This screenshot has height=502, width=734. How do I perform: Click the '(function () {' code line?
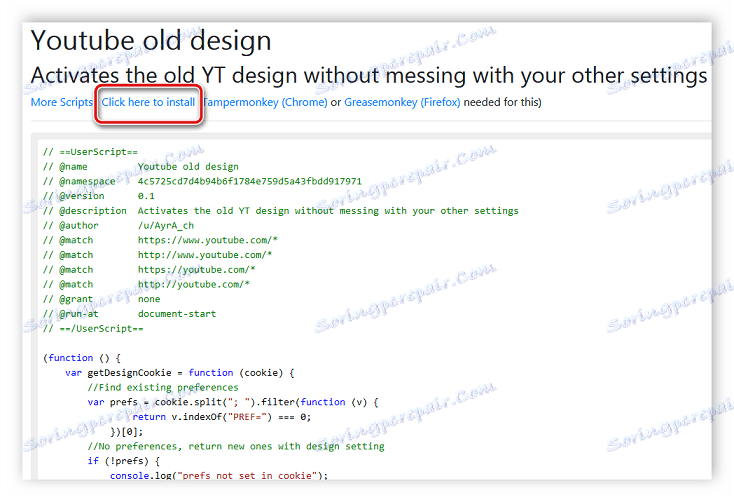coord(81,358)
